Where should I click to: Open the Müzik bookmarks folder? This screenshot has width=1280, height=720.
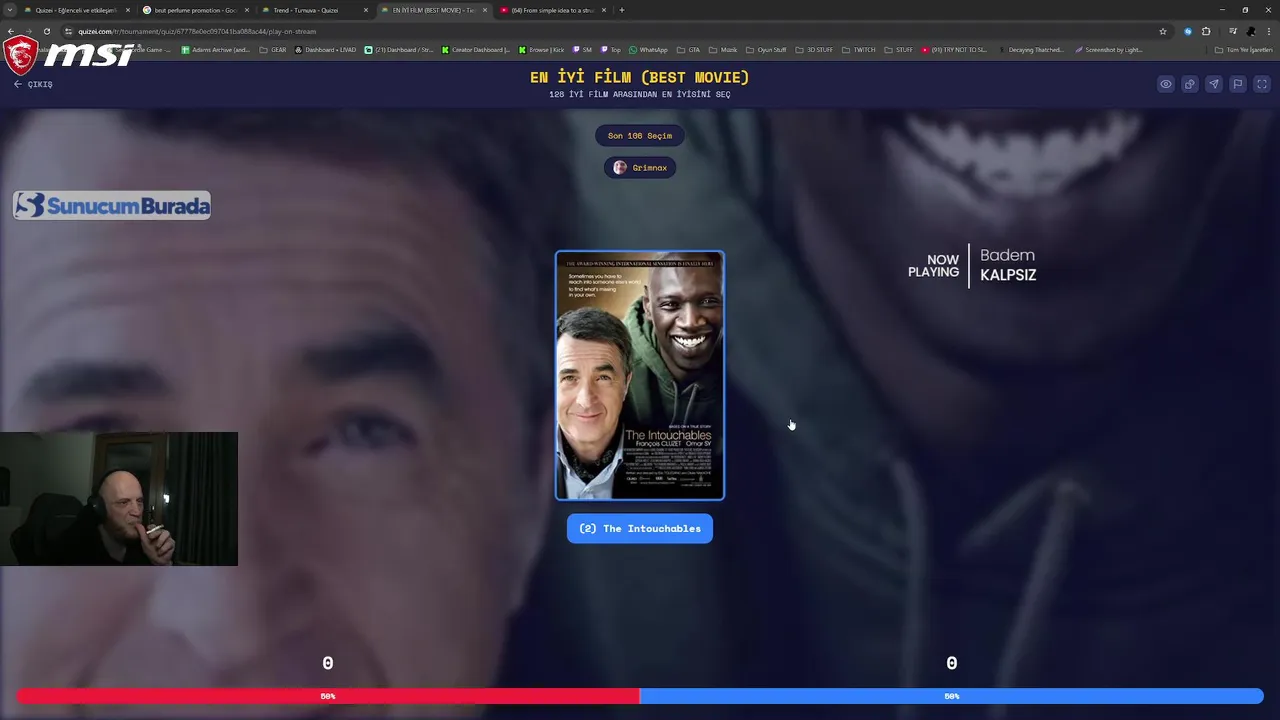pyautogui.click(x=723, y=49)
